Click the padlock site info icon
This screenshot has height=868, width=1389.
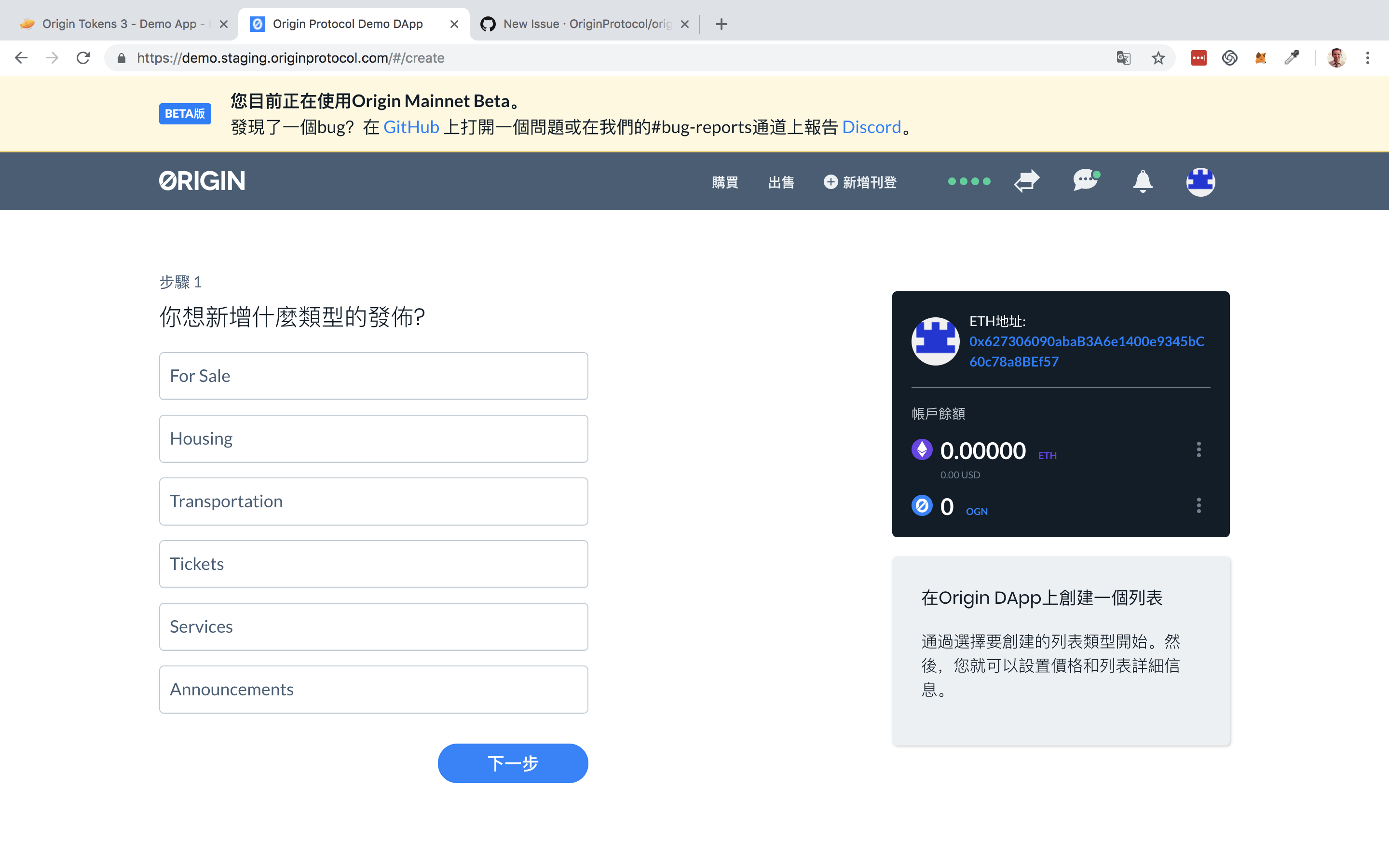[x=121, y=58]
